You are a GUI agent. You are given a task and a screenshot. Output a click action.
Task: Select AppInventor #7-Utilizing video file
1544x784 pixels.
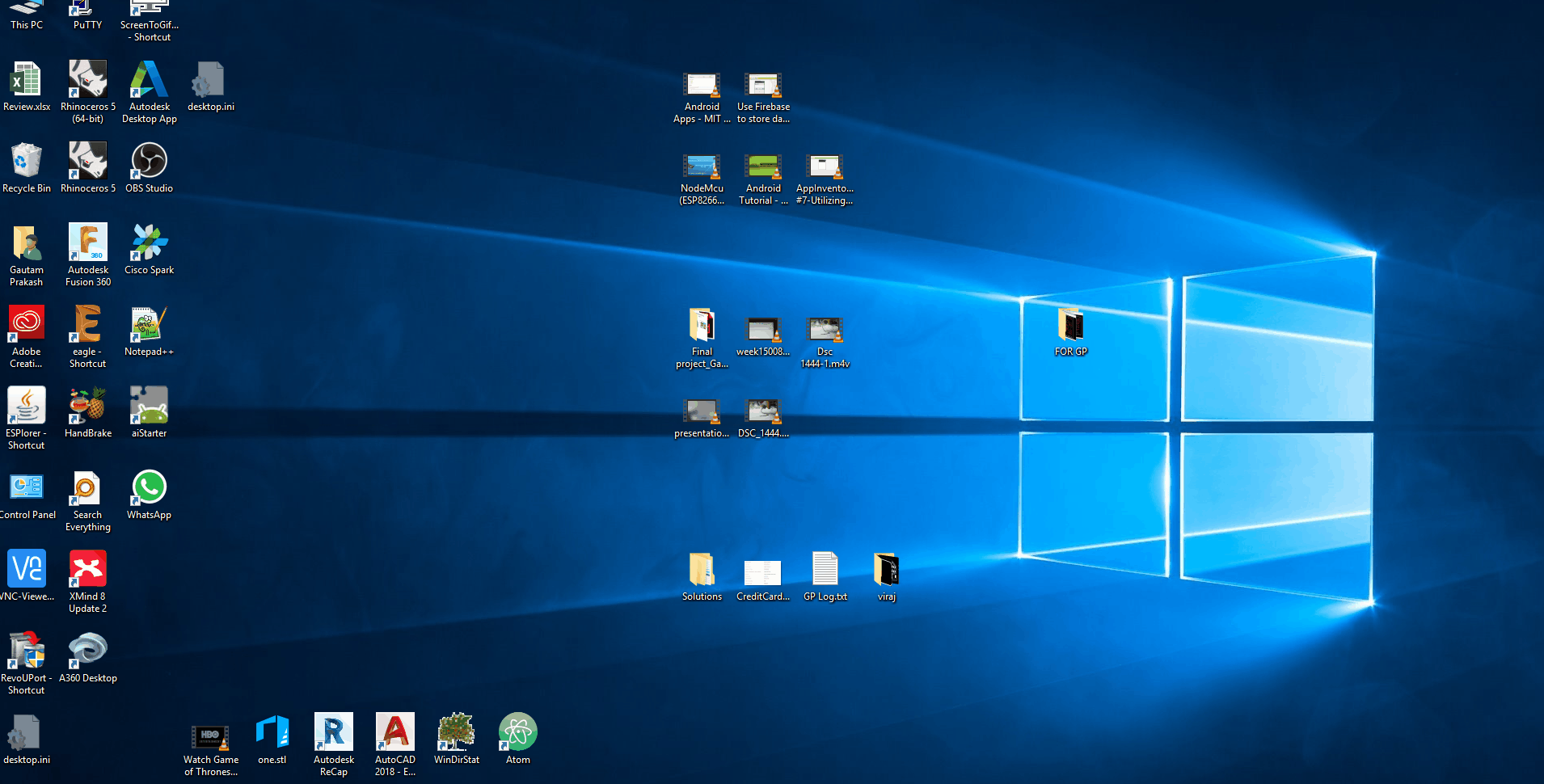pyautogui.click(x=825, y=179)
